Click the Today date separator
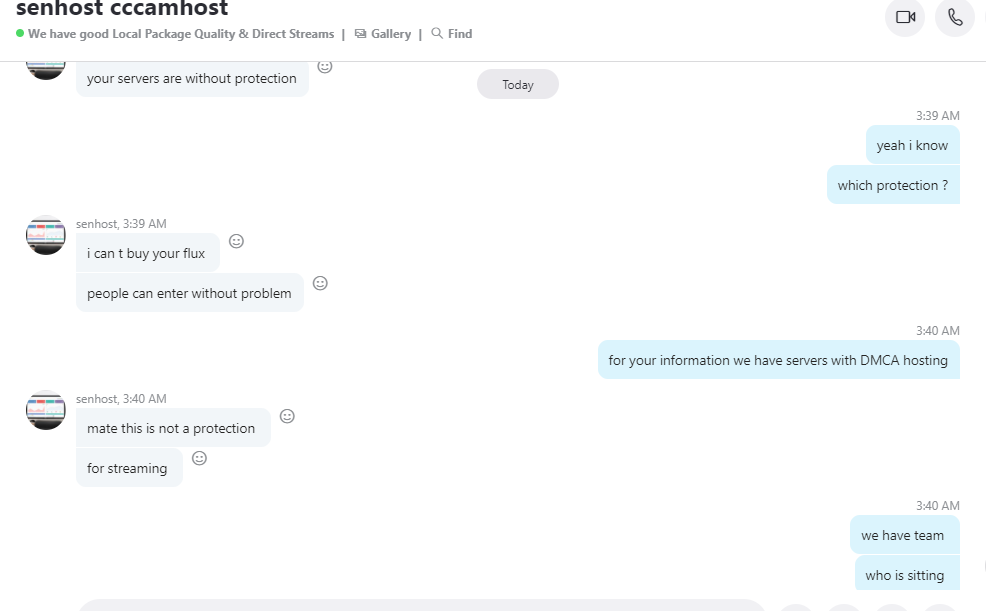The width and height of the screenshot is (986, 611). click(x=518, y=84)
